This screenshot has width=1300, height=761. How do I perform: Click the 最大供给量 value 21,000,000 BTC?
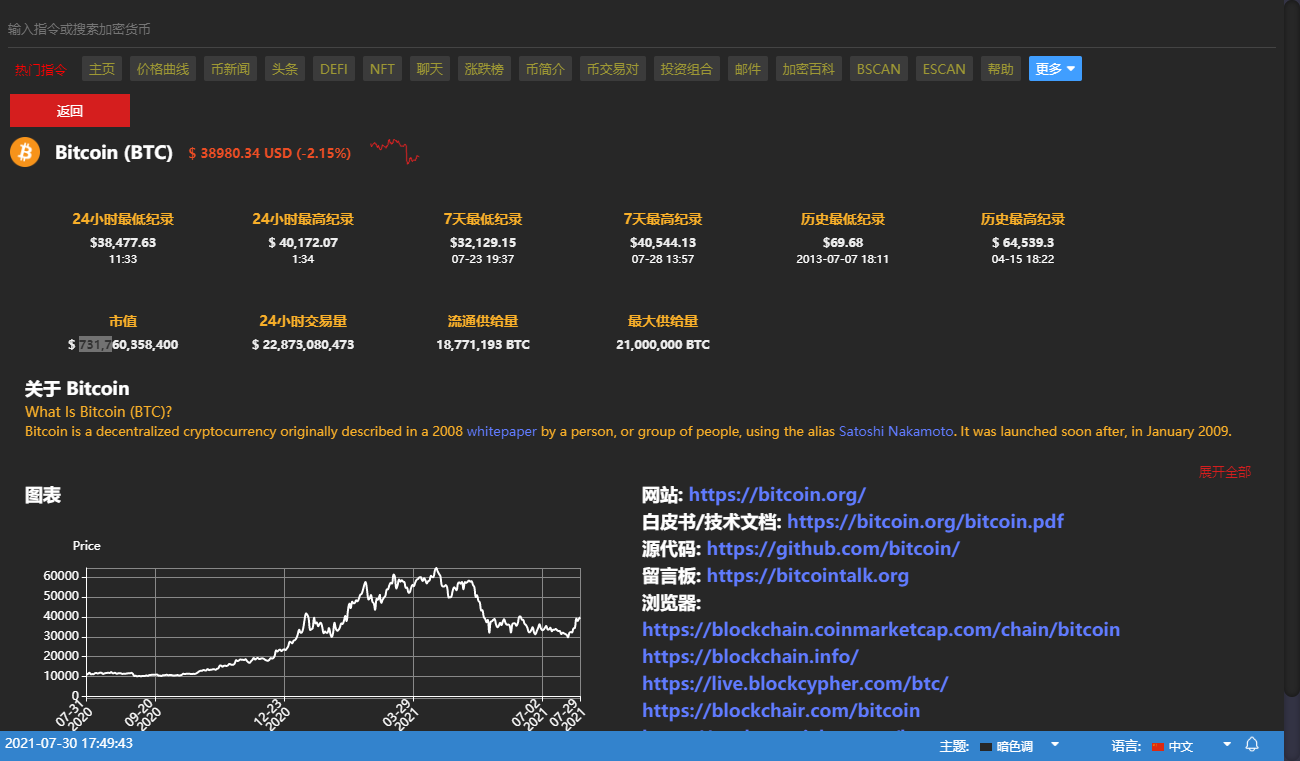[663, 344]
